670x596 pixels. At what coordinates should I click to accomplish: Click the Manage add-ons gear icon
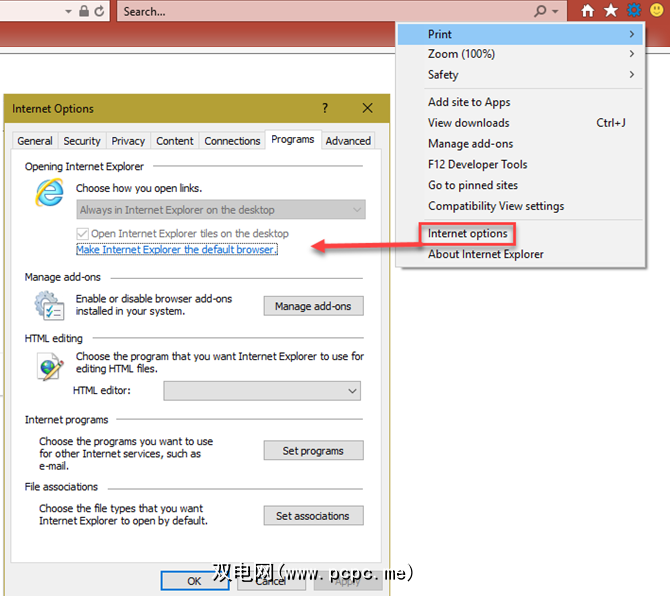50,305
